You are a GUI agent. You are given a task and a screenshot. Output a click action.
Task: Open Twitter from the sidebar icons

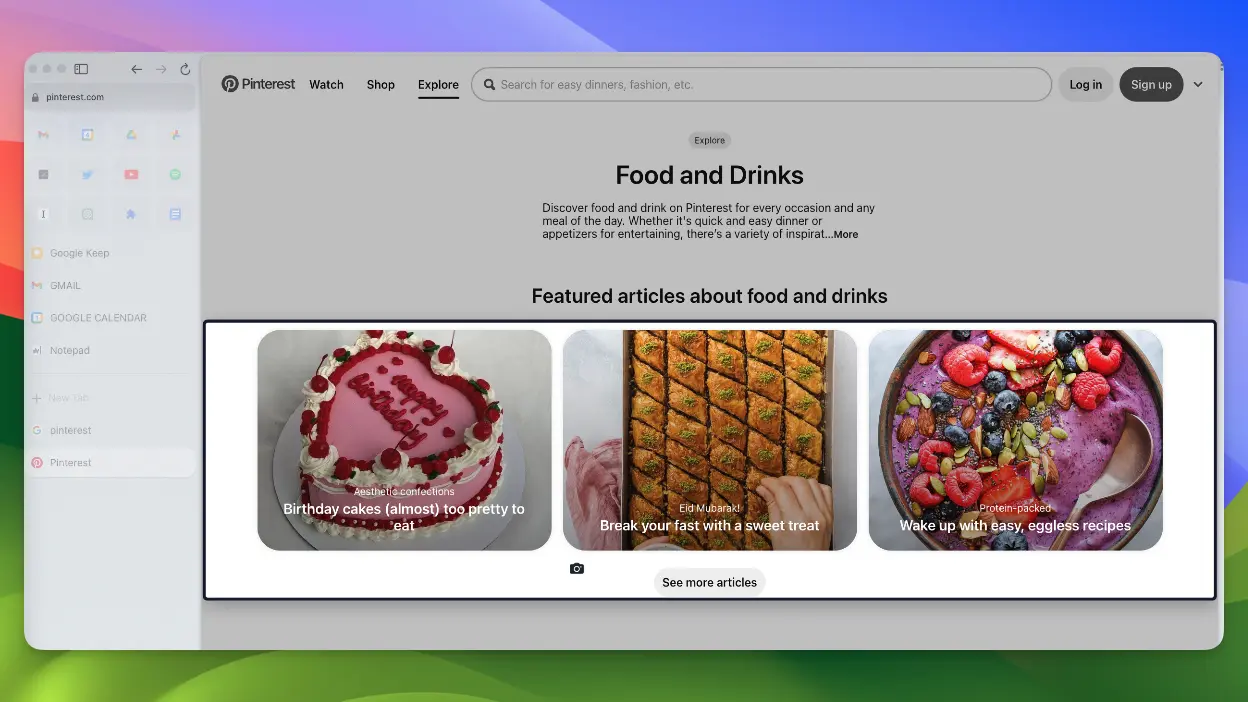tap(87, 174)
